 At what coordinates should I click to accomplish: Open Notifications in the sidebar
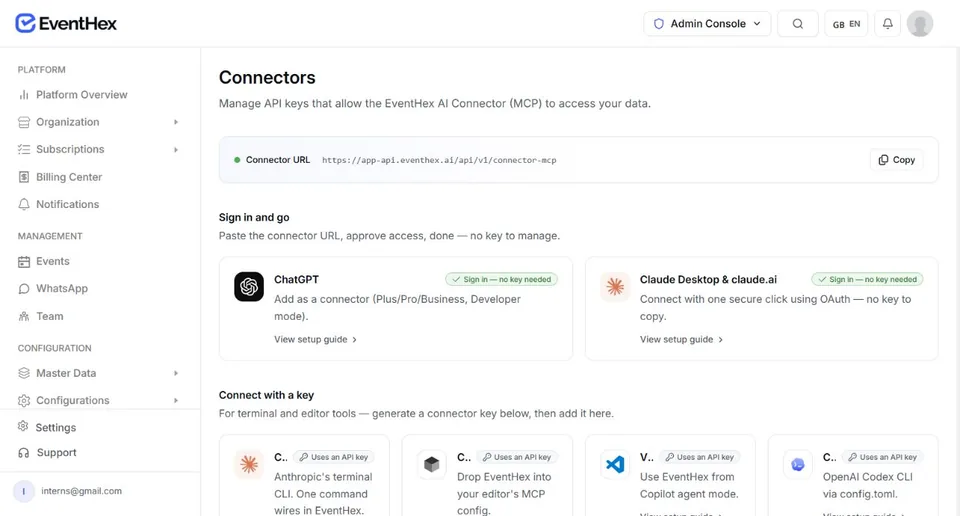pos(67,204)
